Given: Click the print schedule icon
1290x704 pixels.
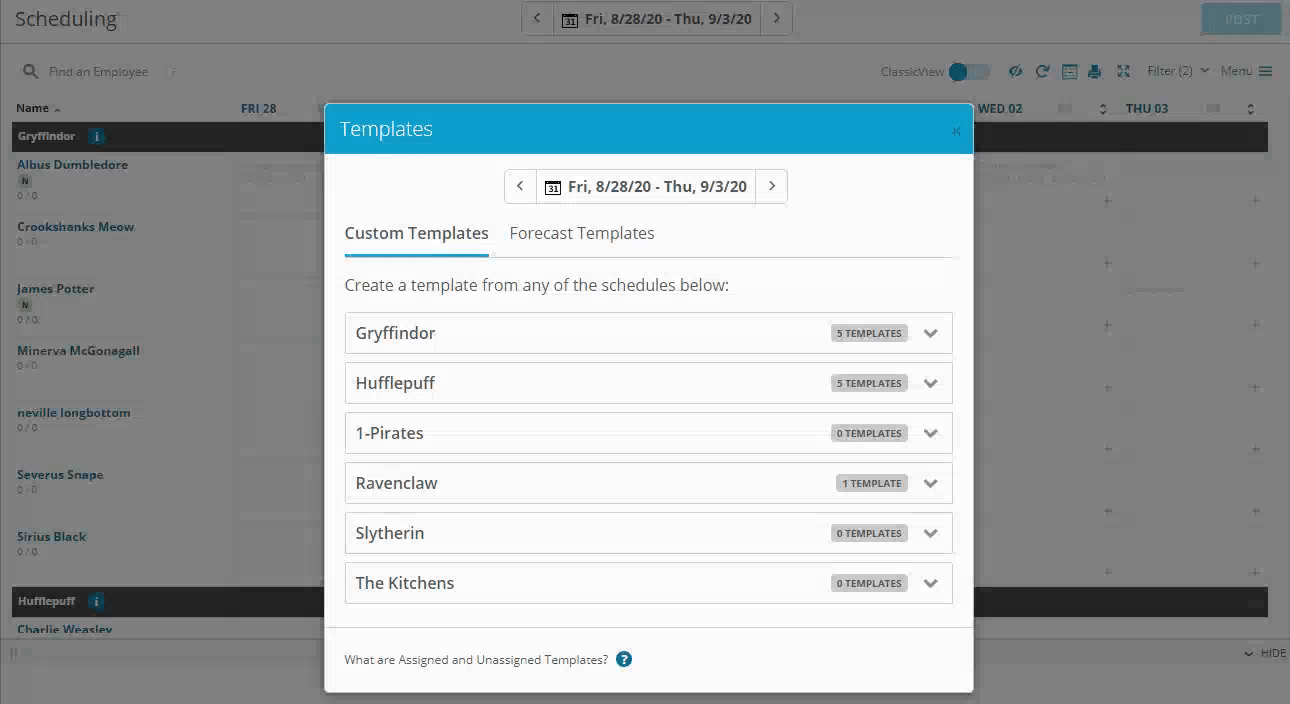Looking at the screenshot, I should 1094,71.
